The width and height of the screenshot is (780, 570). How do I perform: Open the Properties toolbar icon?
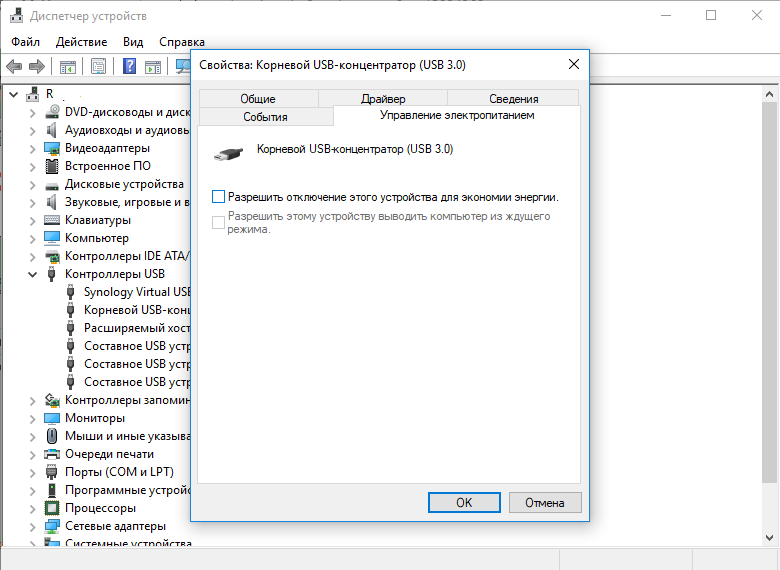[x=98, y=66]
